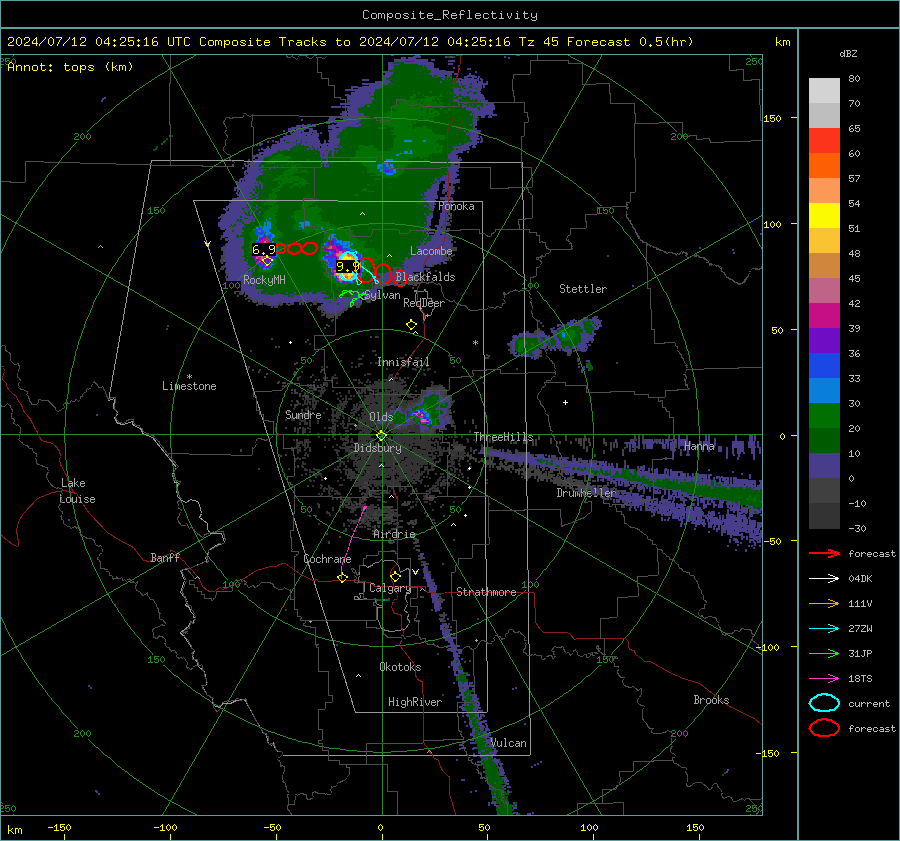Pick the light gray 80-70 dBZ swatch
This screenshot has height=841, width=900.
(x=824, y=90)
